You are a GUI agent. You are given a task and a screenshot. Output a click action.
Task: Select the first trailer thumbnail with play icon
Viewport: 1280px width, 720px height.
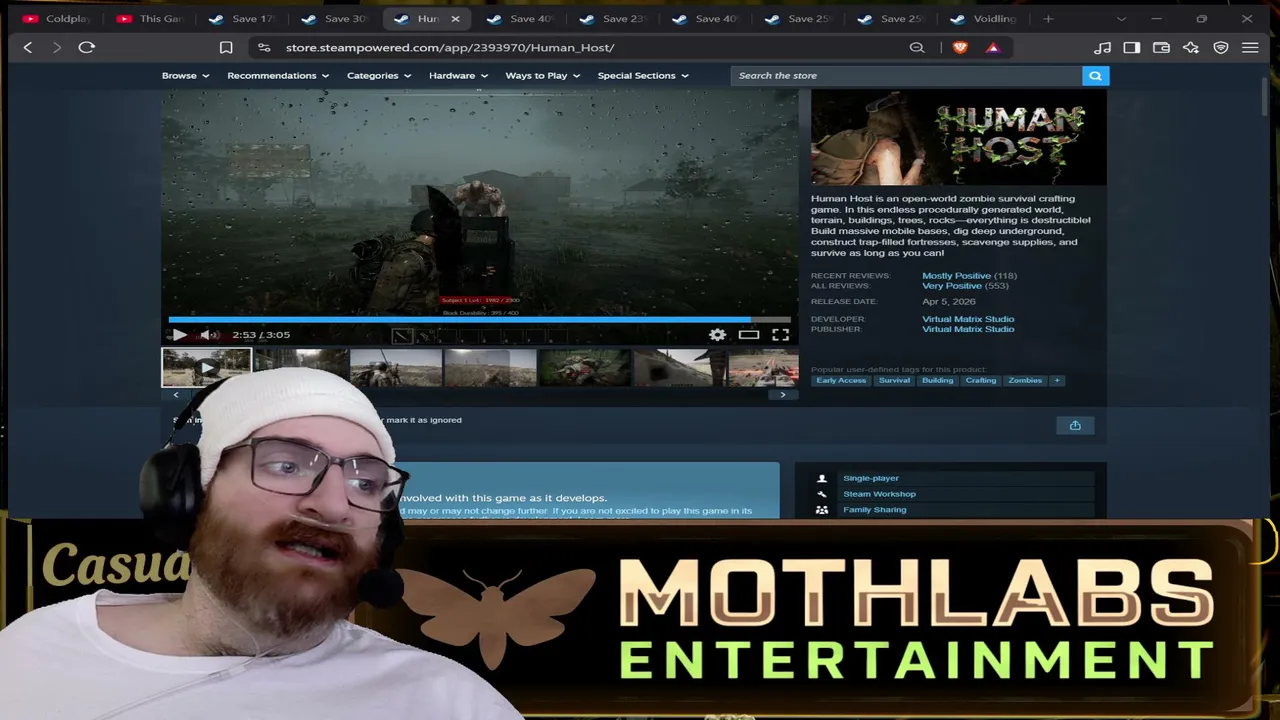206,368
